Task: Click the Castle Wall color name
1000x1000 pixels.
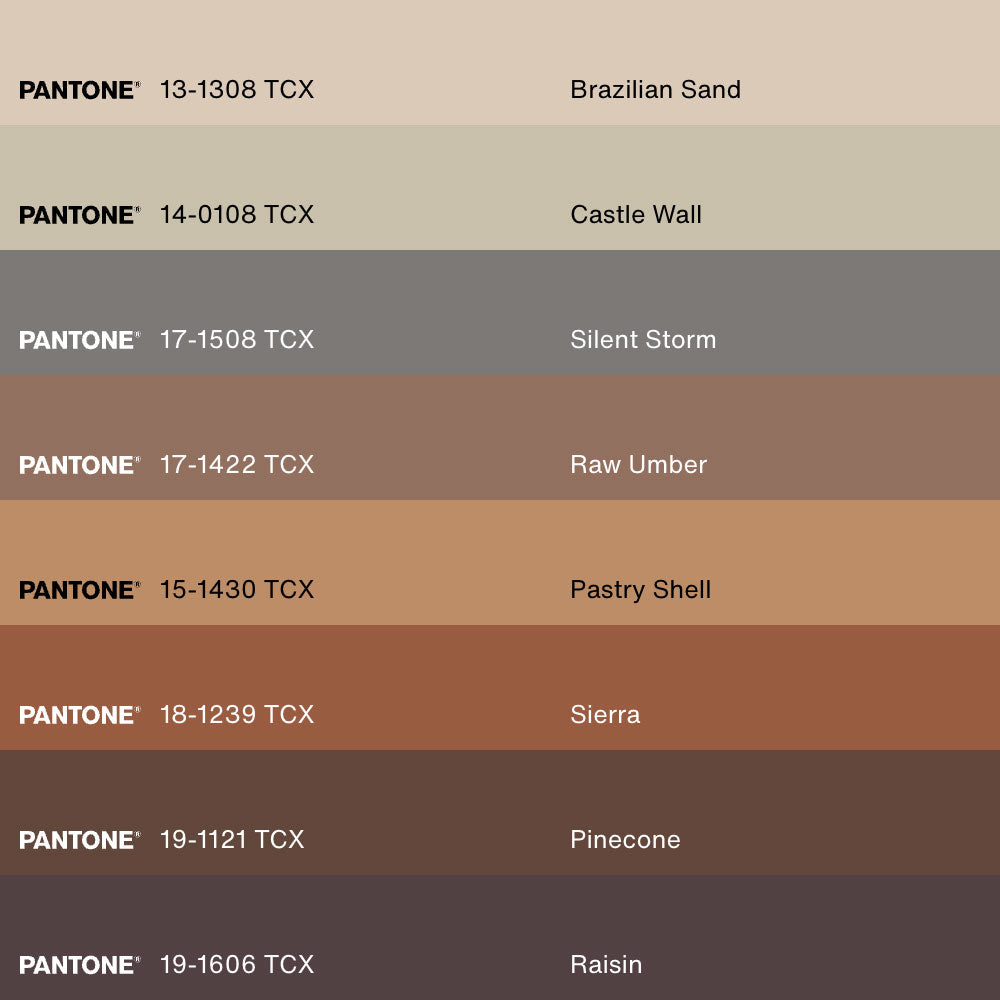Action: coord(636,215)
